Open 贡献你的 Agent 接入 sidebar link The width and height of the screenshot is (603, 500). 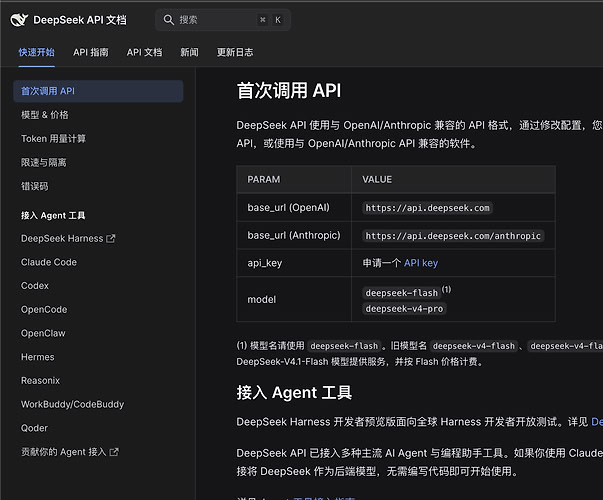[63, 452]
